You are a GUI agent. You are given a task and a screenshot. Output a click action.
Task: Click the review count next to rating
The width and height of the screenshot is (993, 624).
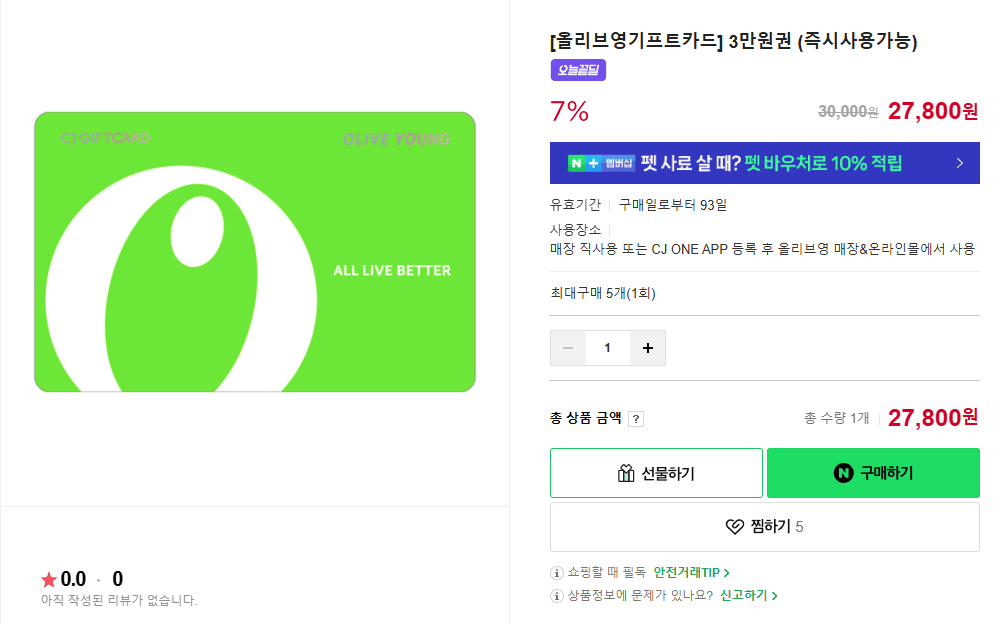tap(118, 579)
